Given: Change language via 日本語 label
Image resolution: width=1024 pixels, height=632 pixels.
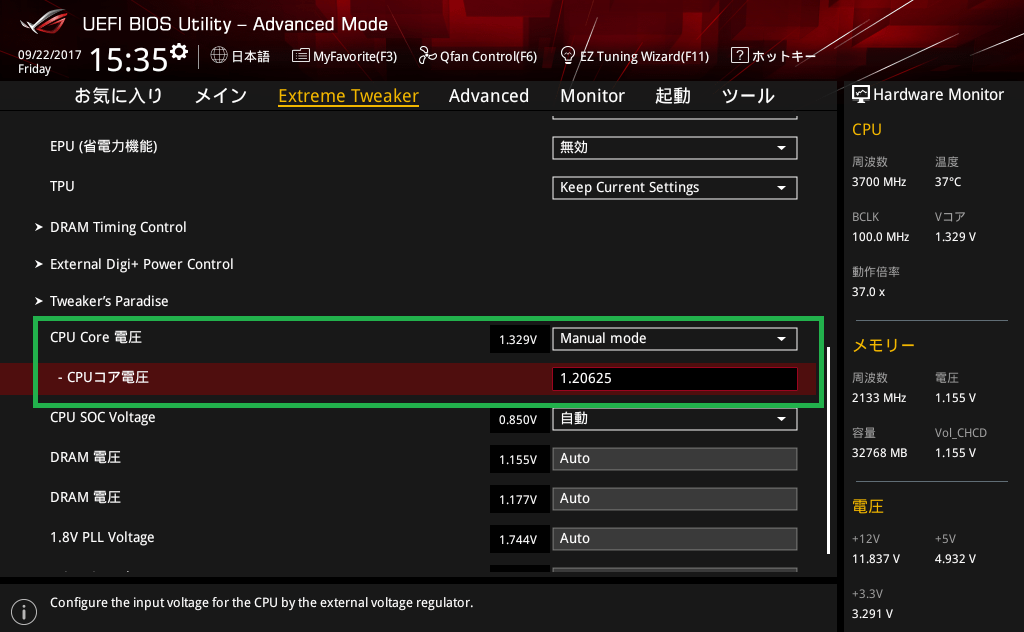Looking at the screenshot, I should click(x=250, y=56).
